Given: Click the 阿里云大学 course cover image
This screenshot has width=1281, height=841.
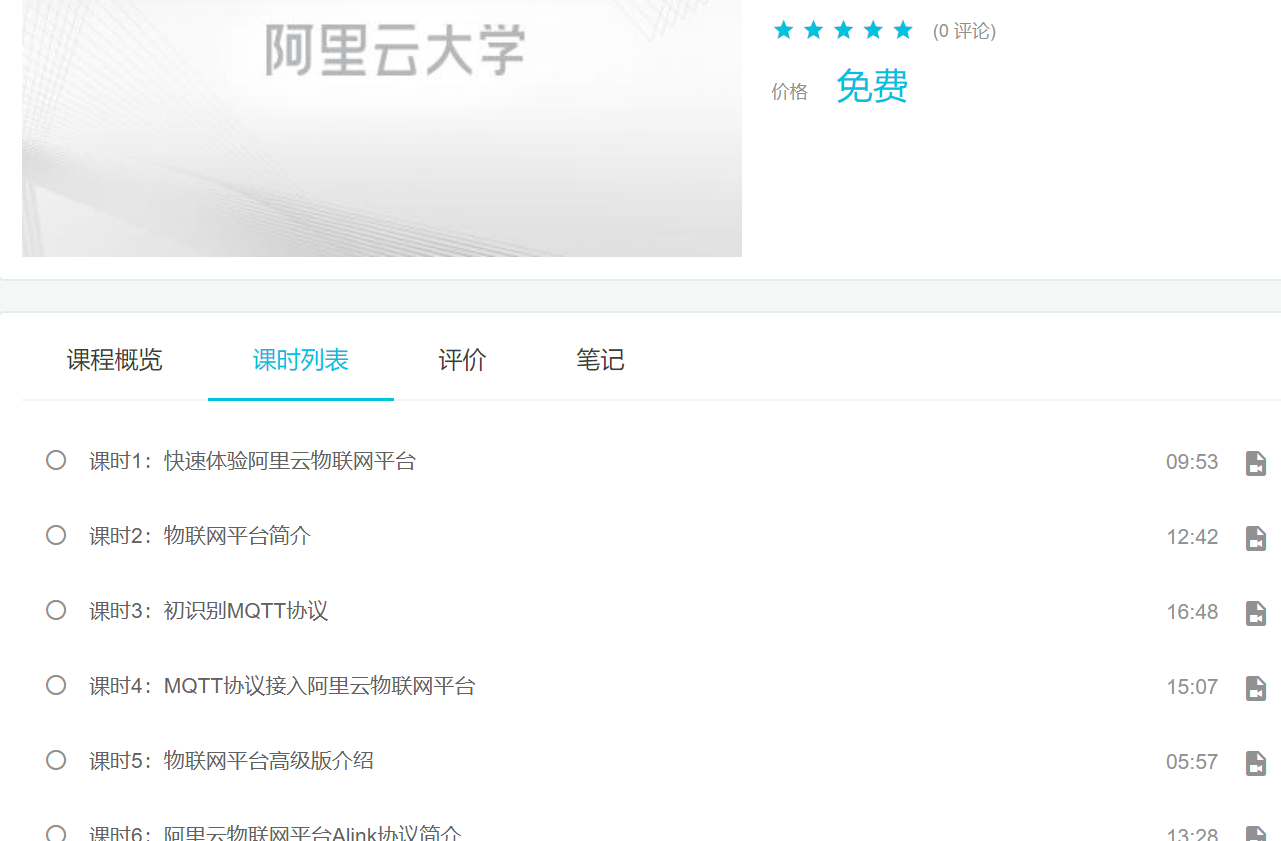Looking at the screenshot, I should (382, 128).
